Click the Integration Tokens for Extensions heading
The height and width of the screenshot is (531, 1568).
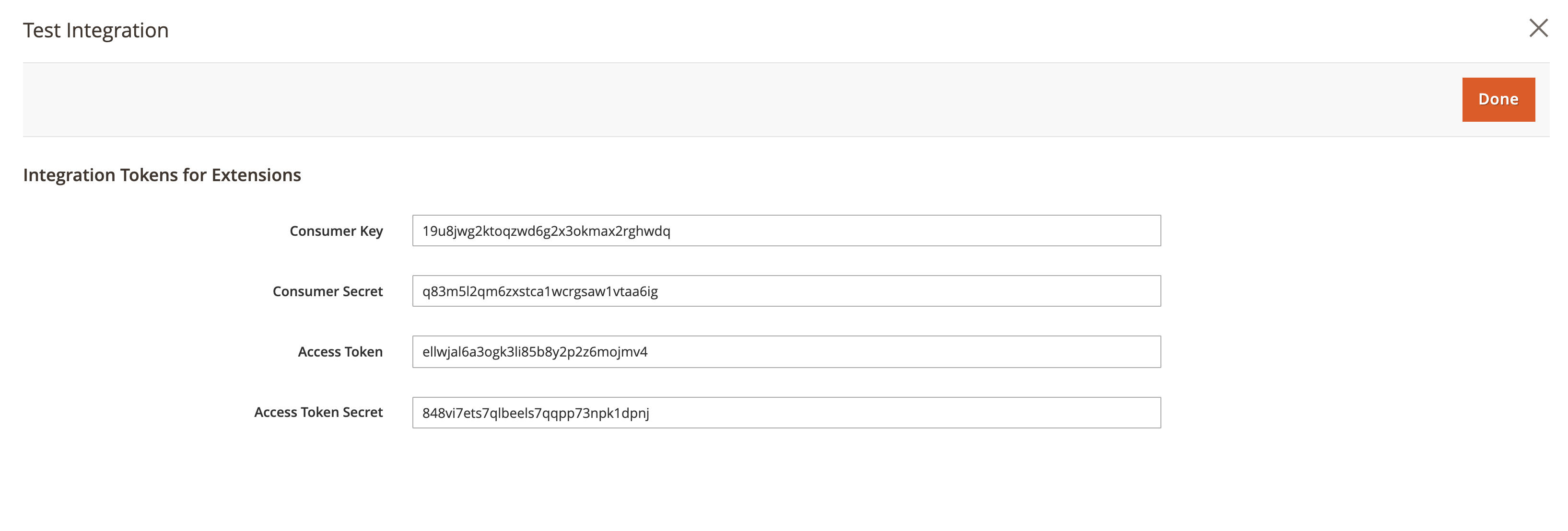(x=162, y=175)
